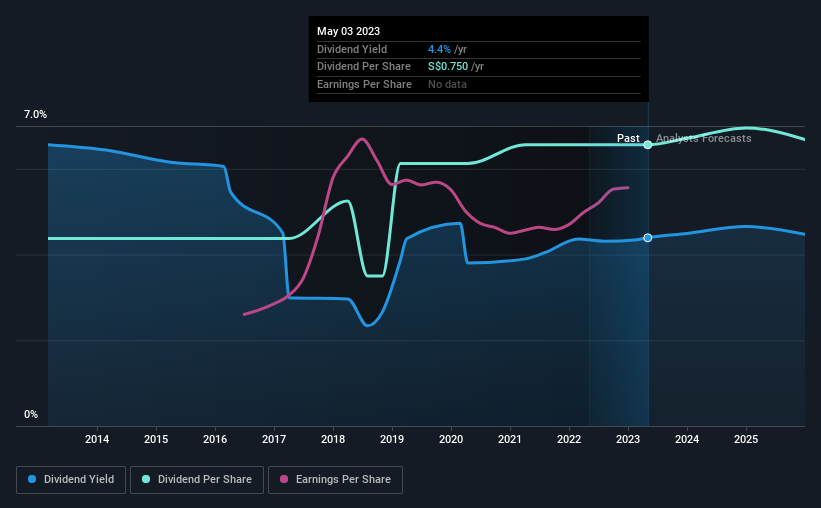
Task: Click the 4.4% dividend yield value in tooltip
Action: [439, 49]
